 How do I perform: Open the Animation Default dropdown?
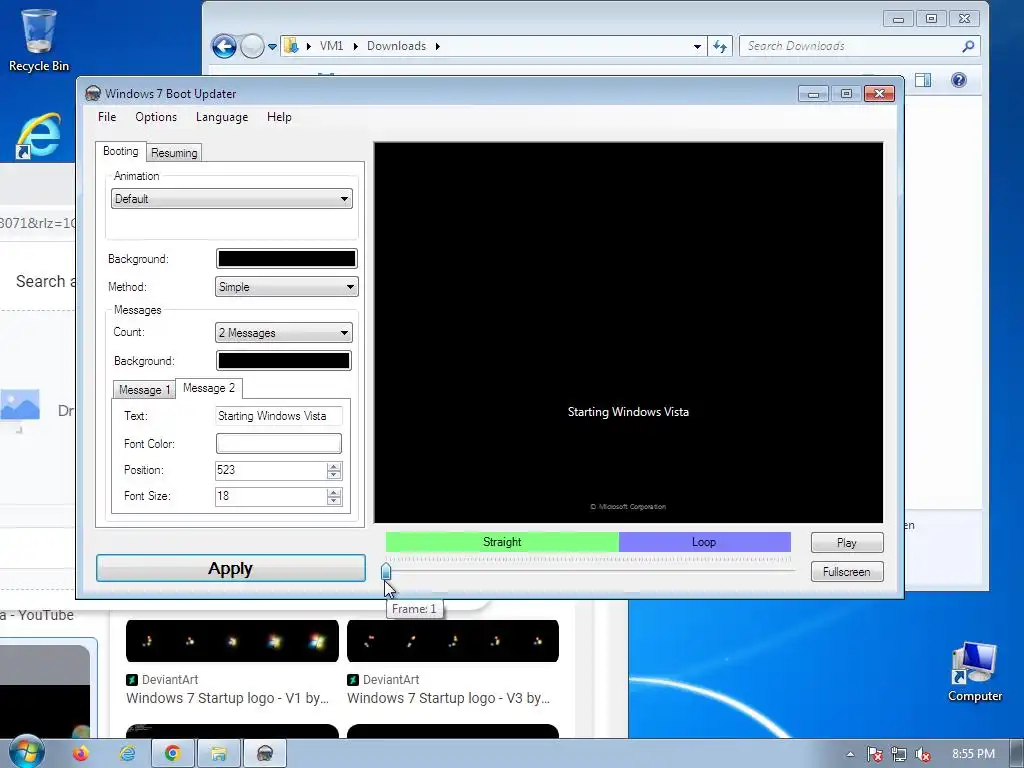coord(232,199)
